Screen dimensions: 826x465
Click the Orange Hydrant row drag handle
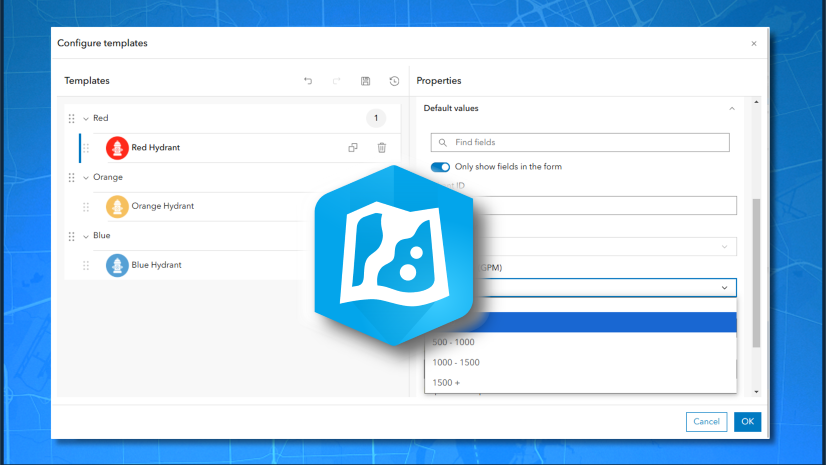[86, 207]
